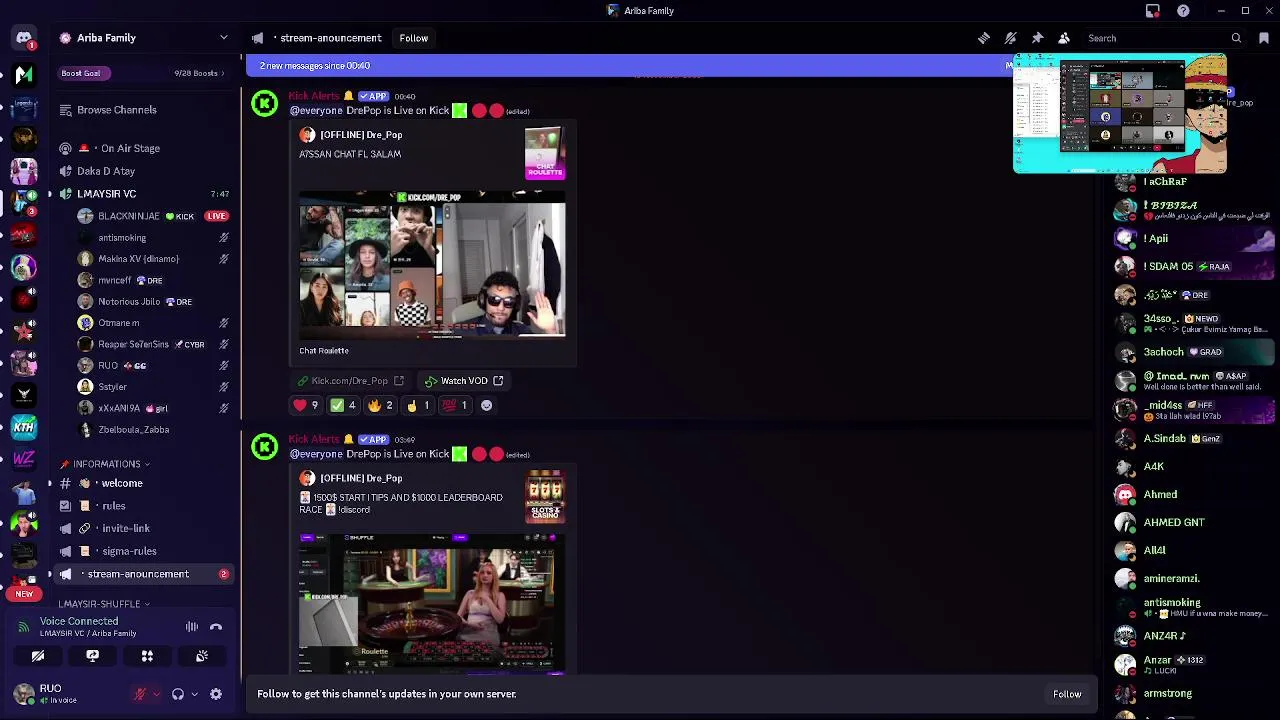Show pinned messages
Image resolution: width=1280 pixels, height=720 pixels.
click(1038, 38)
